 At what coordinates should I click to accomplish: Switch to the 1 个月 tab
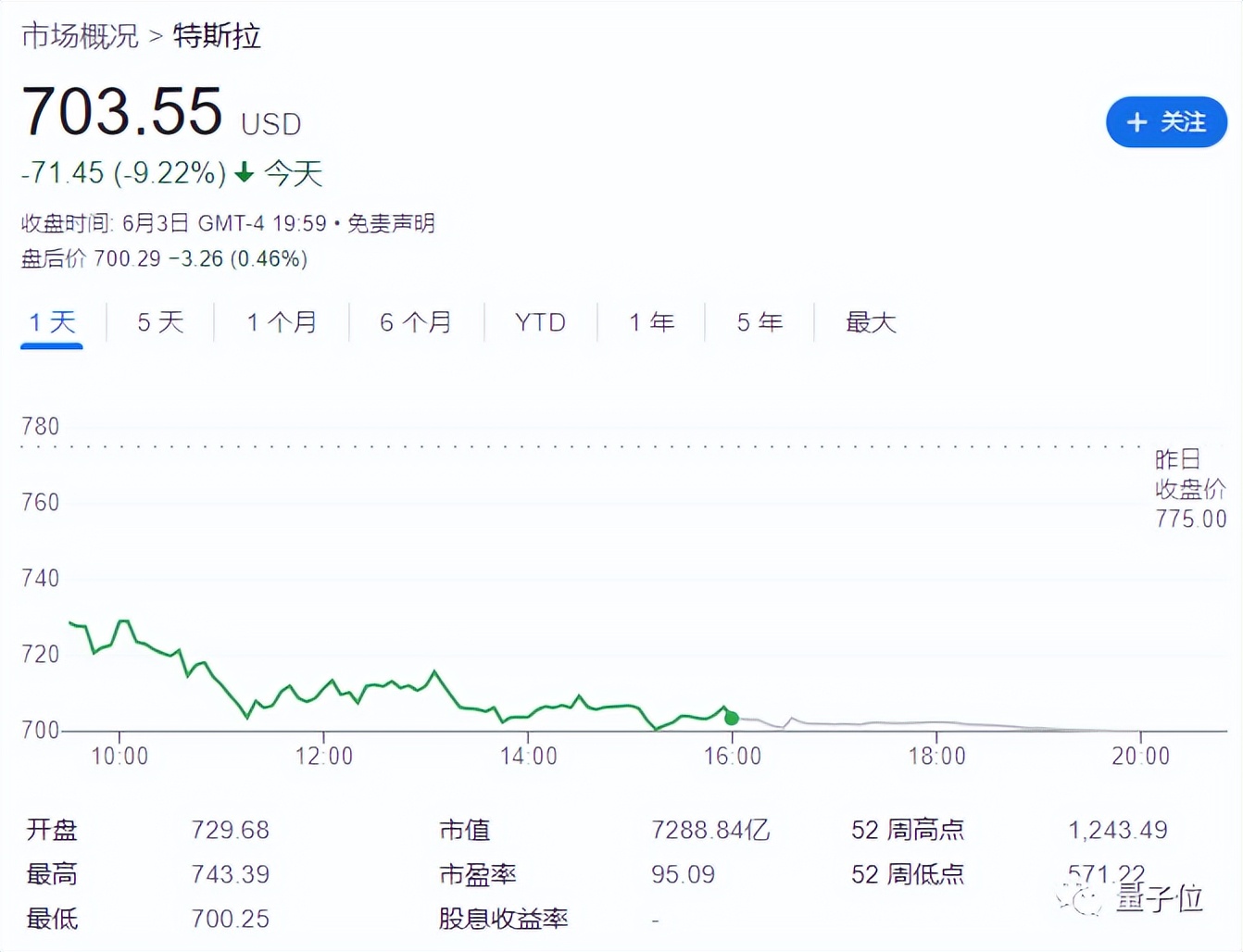click(282, 322)
